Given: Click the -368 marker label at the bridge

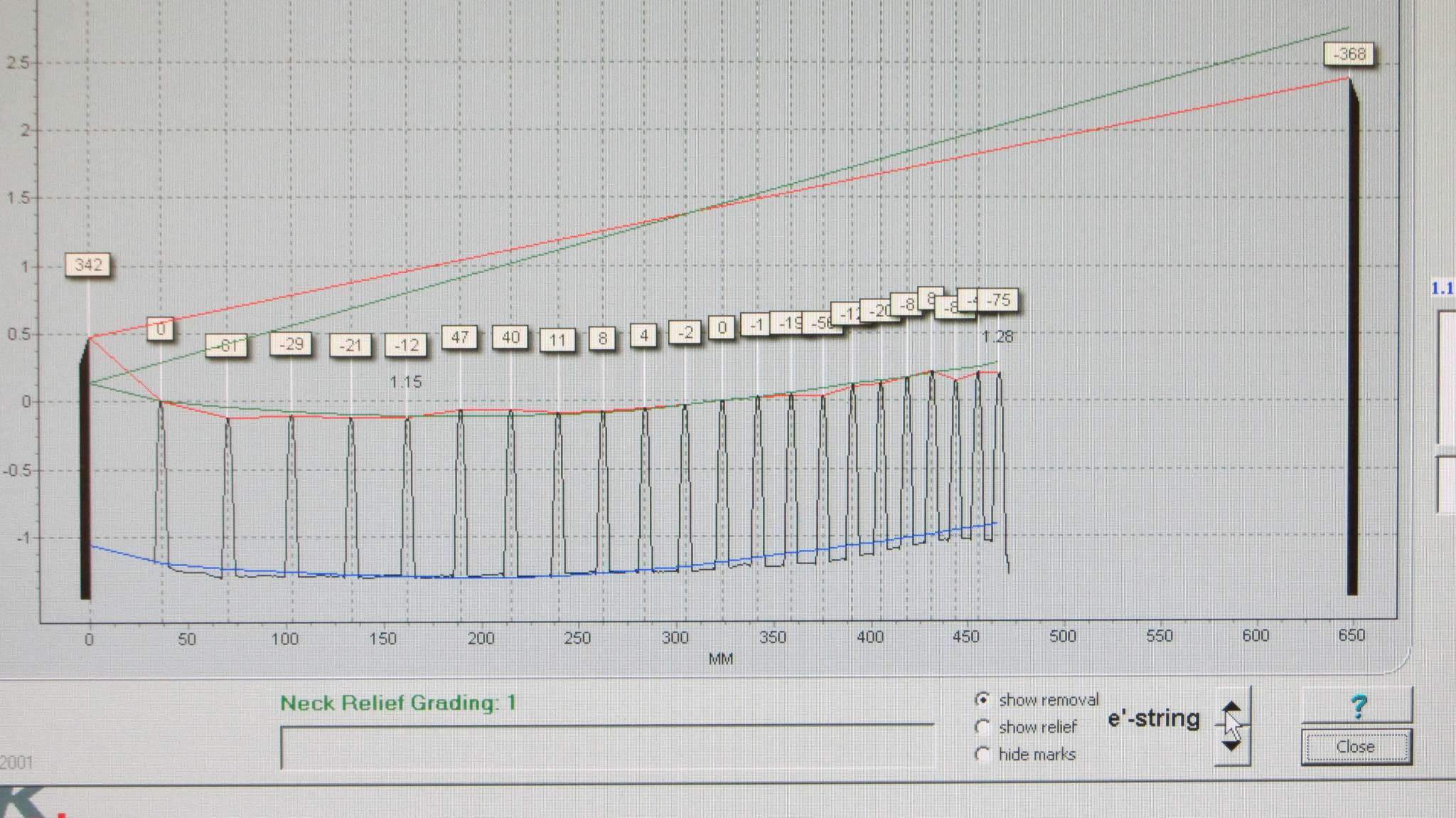Looking at the screenshot, I should pos(1349,54).
